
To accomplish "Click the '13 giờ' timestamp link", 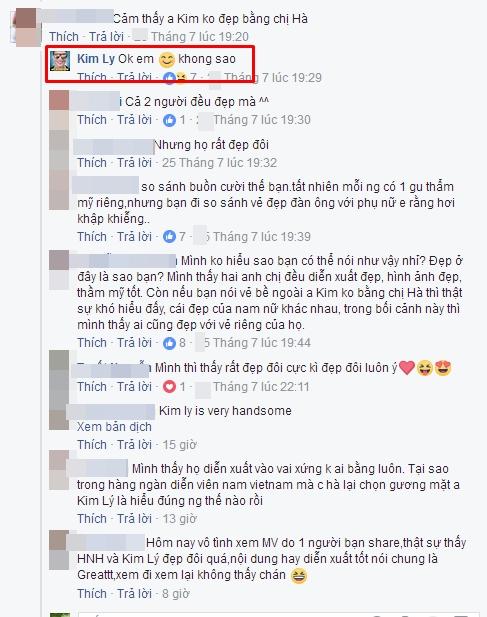I will click(179, 519).
